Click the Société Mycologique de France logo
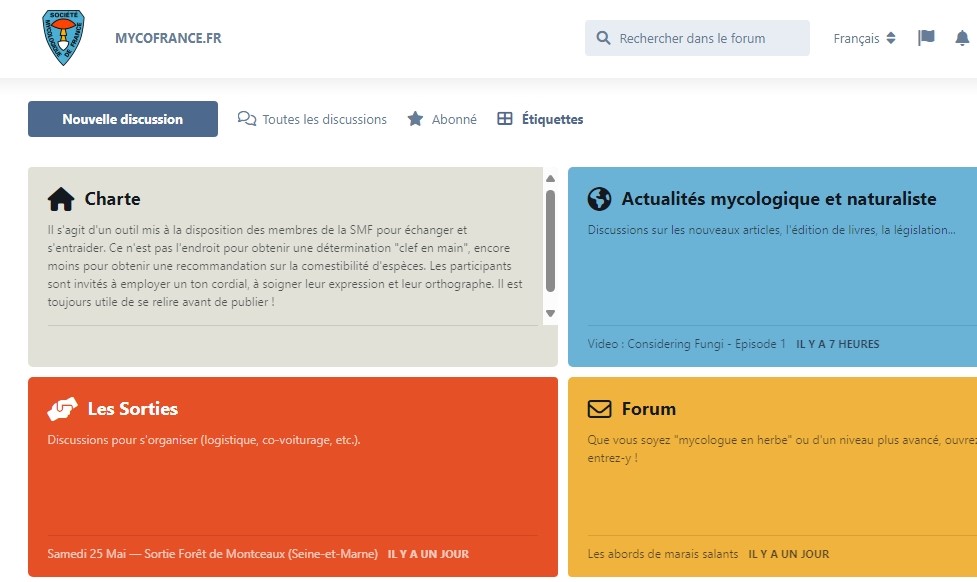977x582 pixels. click(x=64, y=38)
